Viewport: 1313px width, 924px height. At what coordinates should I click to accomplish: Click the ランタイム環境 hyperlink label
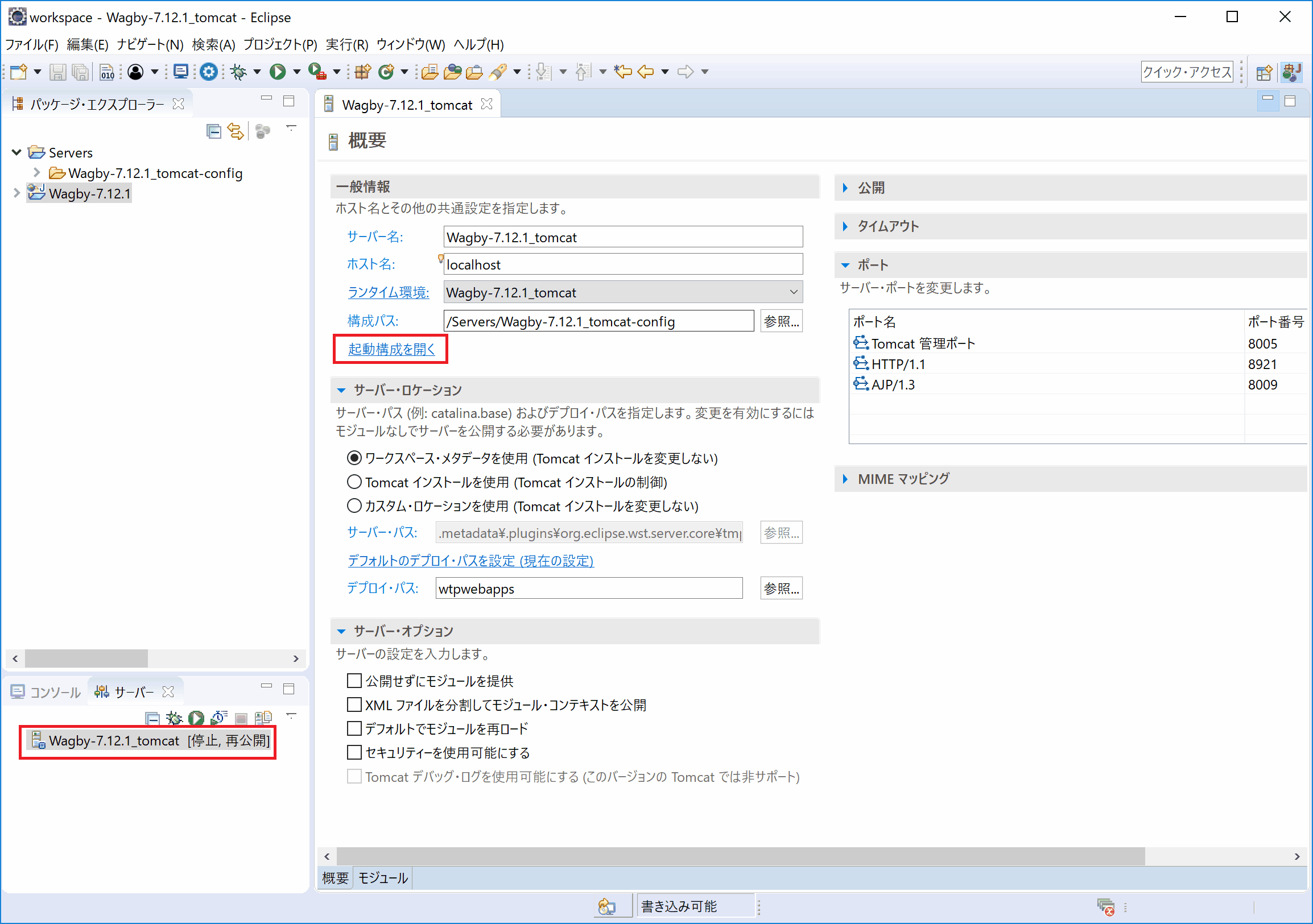(389, 292)
